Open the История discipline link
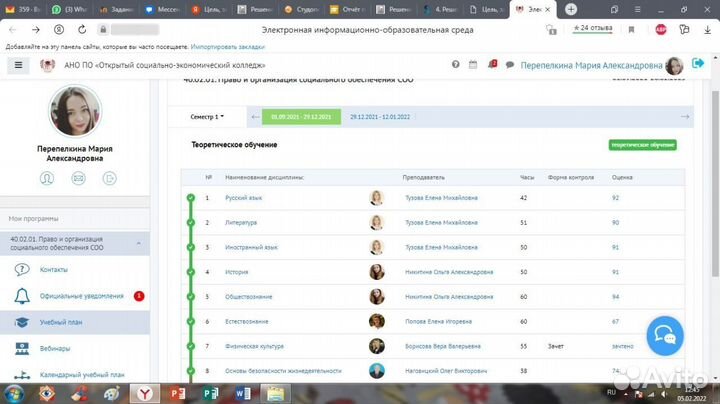This screenshot has height=404, width=720. [x=236, y=272]
